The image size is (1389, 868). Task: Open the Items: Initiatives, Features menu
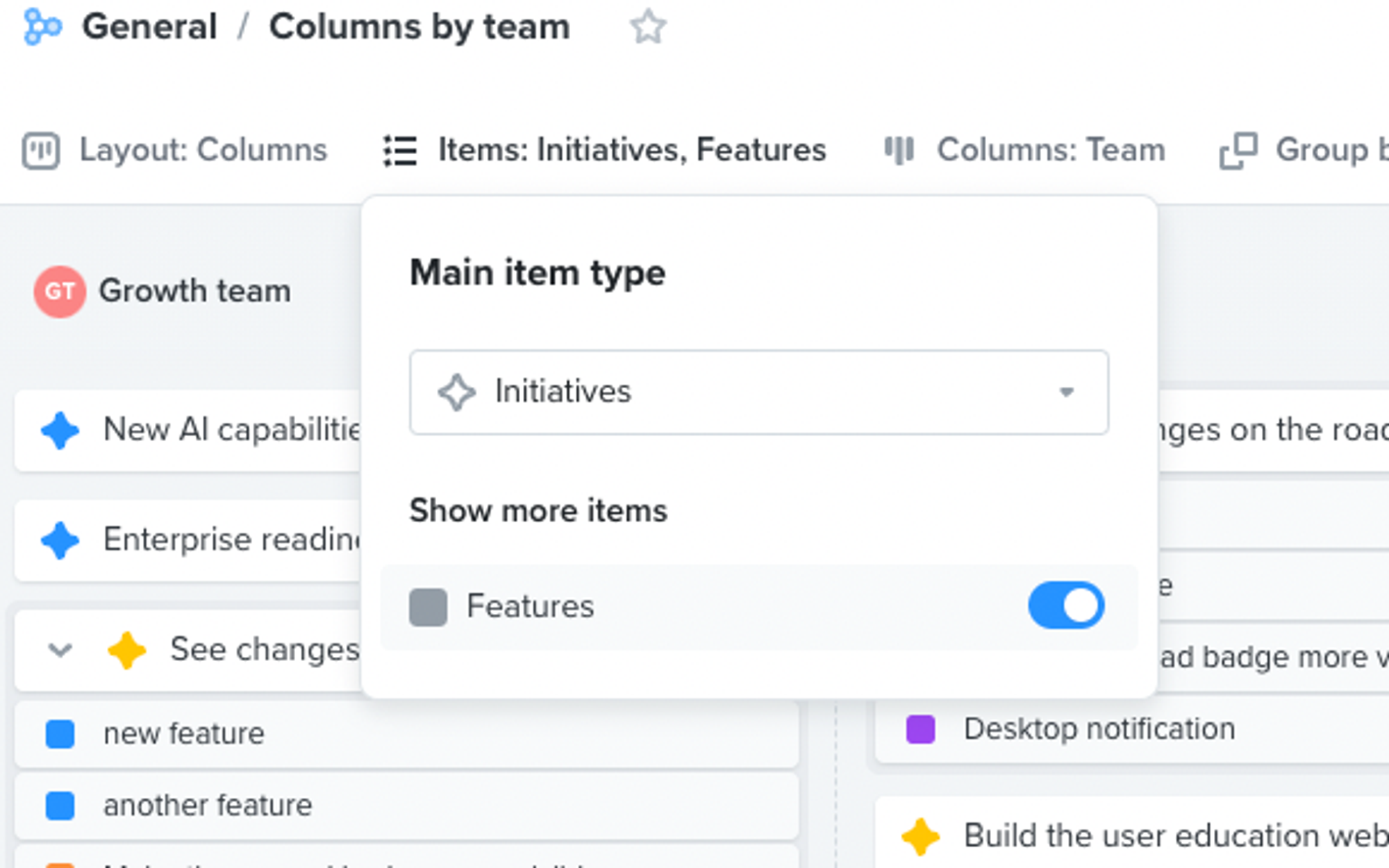[x=633, y=150]
